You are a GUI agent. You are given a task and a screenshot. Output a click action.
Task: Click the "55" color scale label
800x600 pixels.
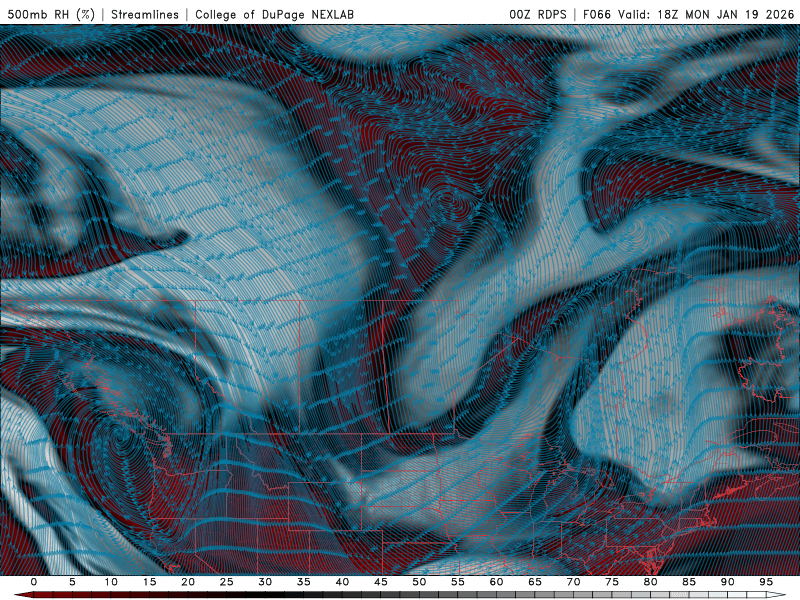pos(458,582)
